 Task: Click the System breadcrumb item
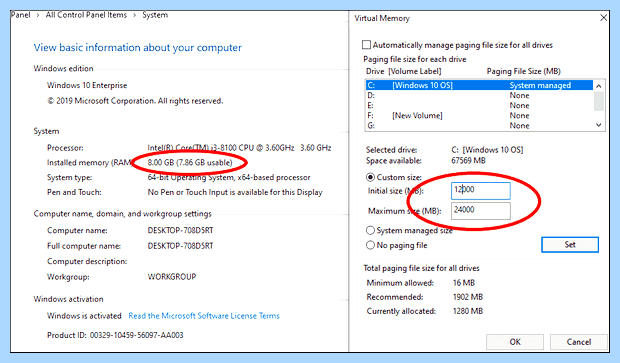(155, 15)
